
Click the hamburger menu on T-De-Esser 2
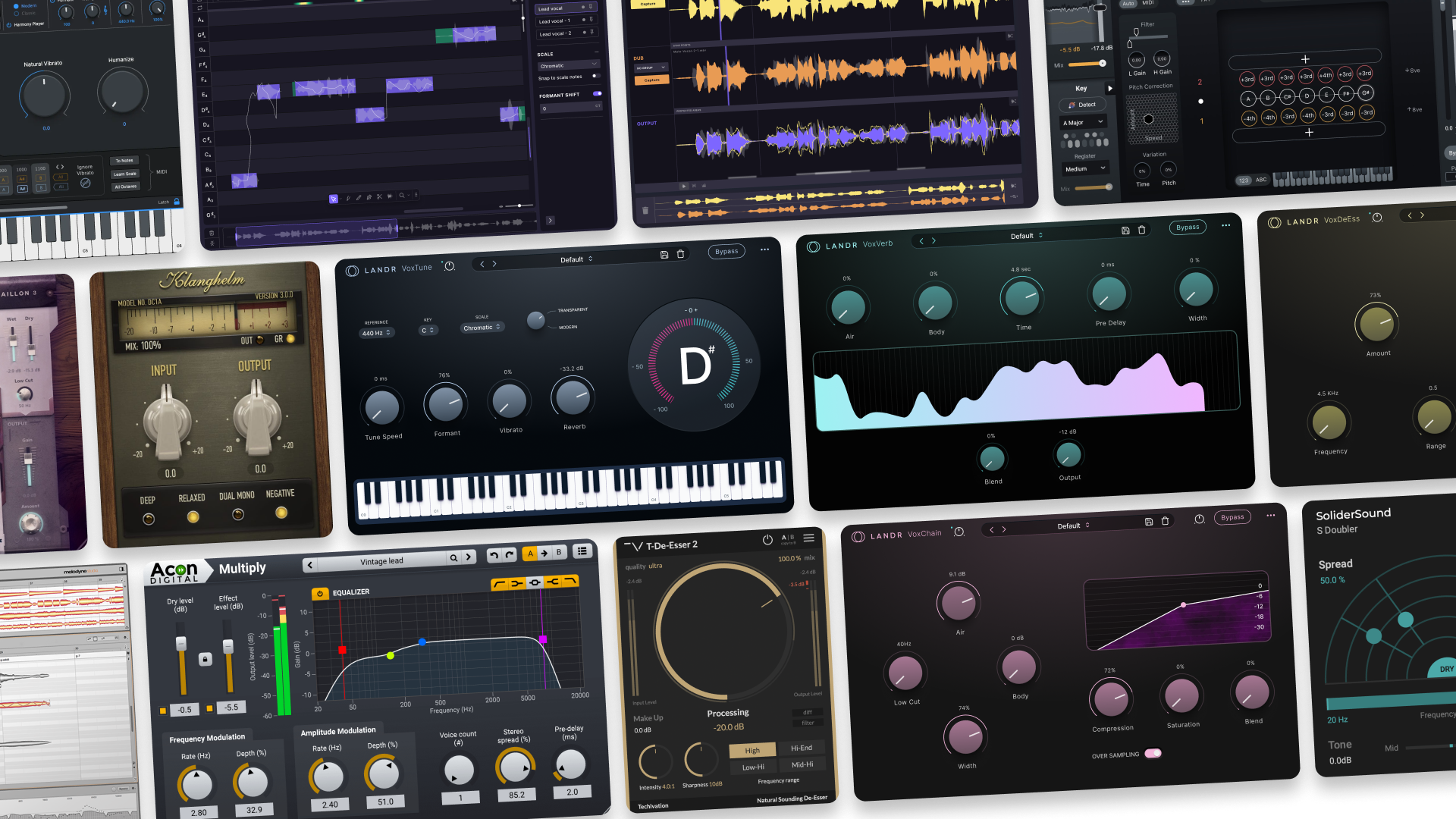[x=808, y=538]
